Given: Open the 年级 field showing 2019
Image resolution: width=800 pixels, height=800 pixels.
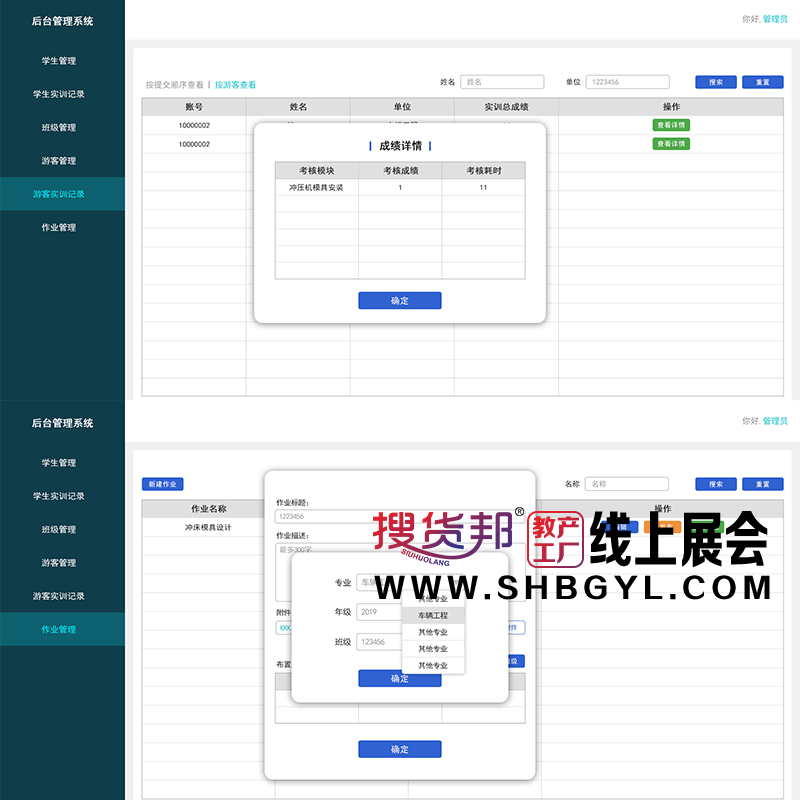Looking at the screenshot, I should pyautogui.click(x=379, y=612).
